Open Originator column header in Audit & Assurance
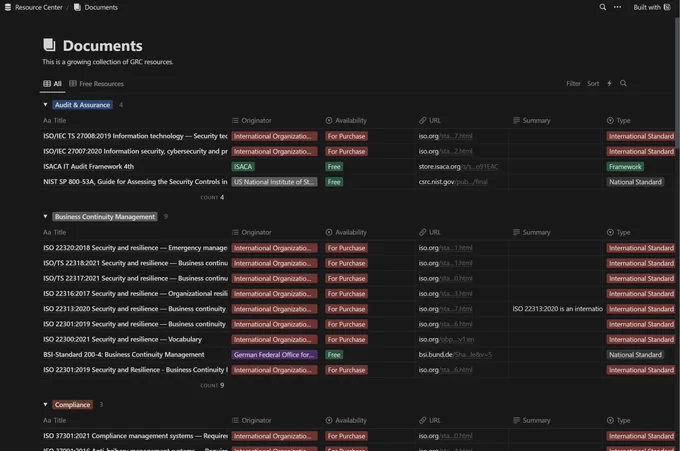The width and height of the screenshot is (680, 451). click(252, 121)
